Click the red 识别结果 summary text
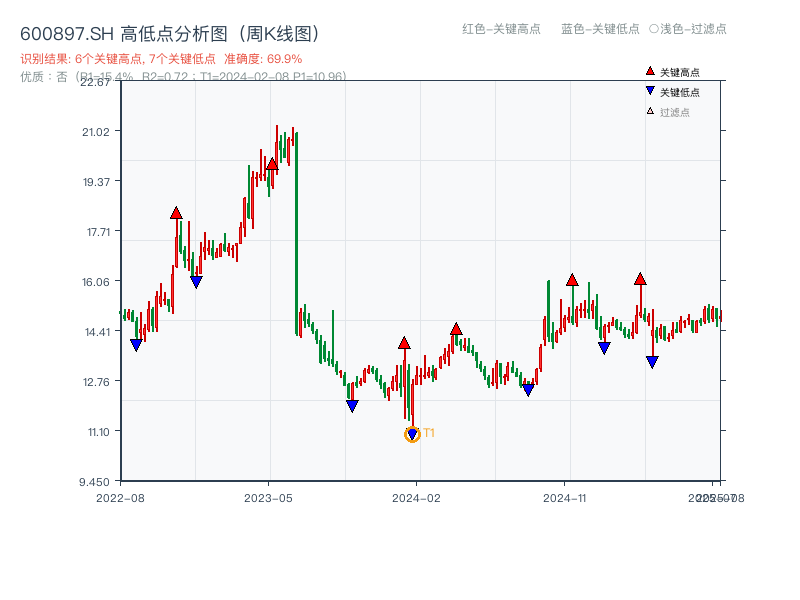This screenshot has height=600, width=800. tap(161, 59)
